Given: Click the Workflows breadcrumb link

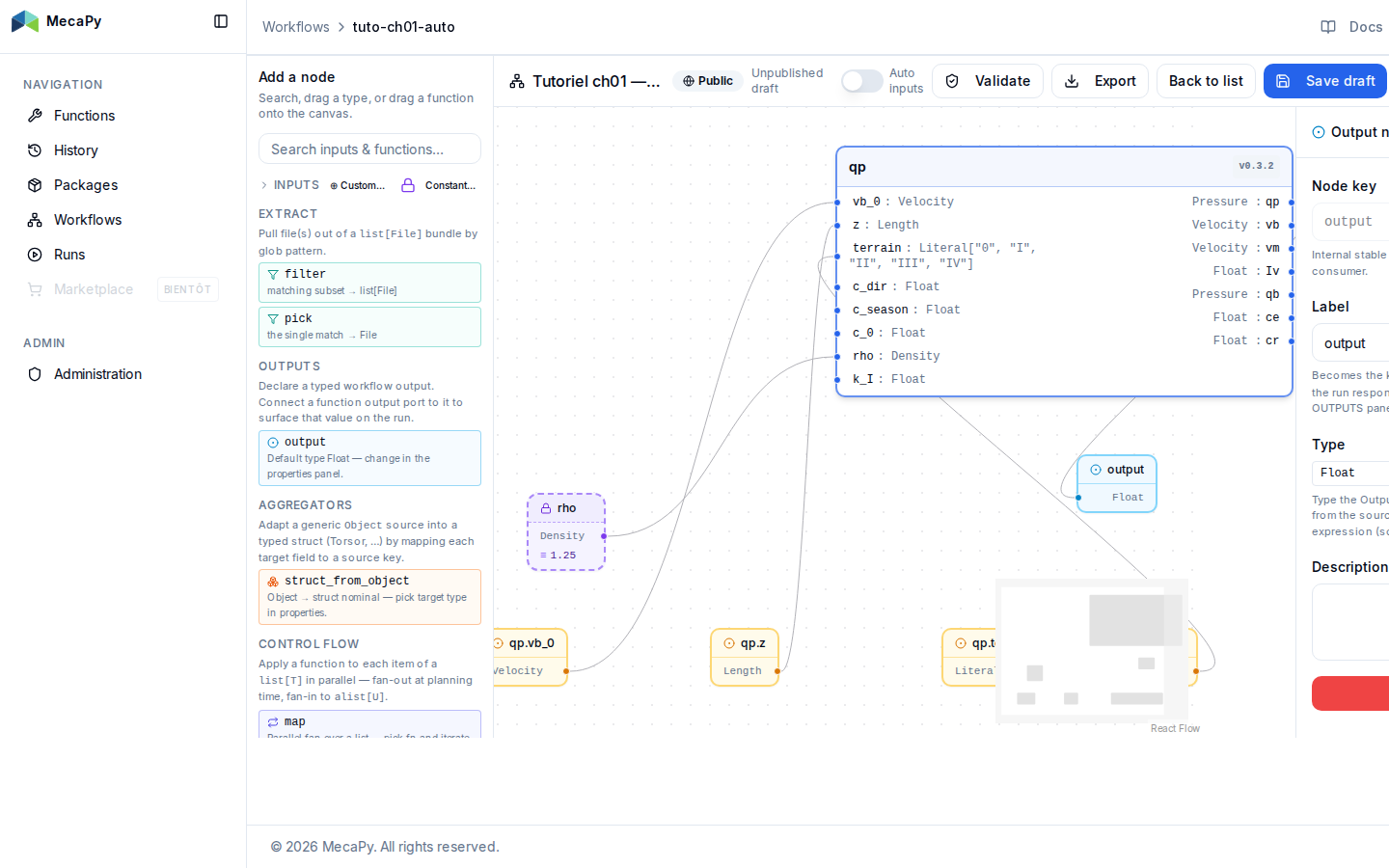Looking at the screenshot, I should pyautogui.click(x=296, y=27).
